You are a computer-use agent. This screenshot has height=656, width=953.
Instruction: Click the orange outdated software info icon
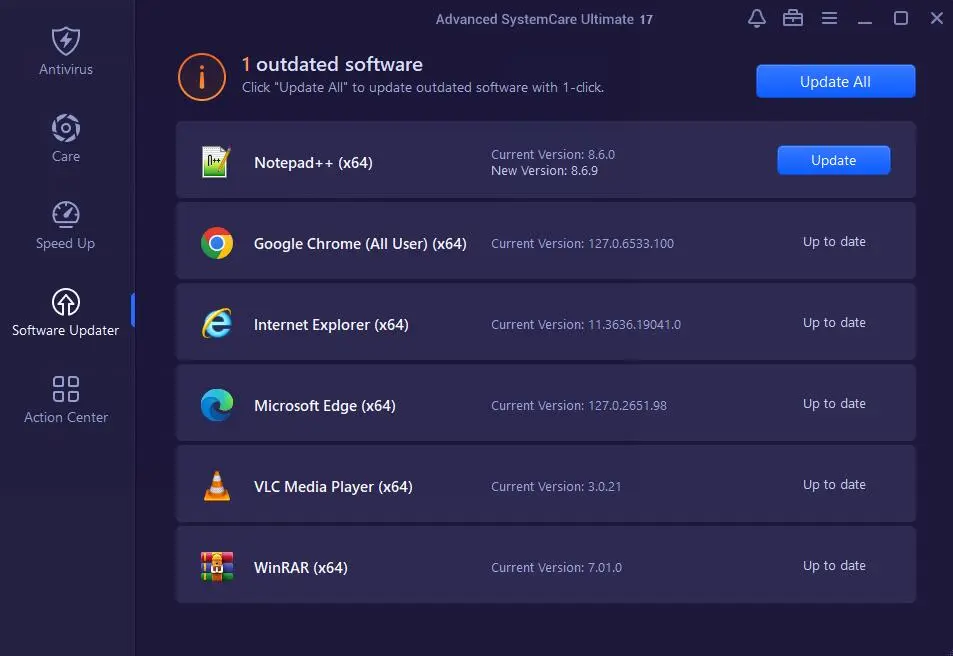[x=201, y=76]
